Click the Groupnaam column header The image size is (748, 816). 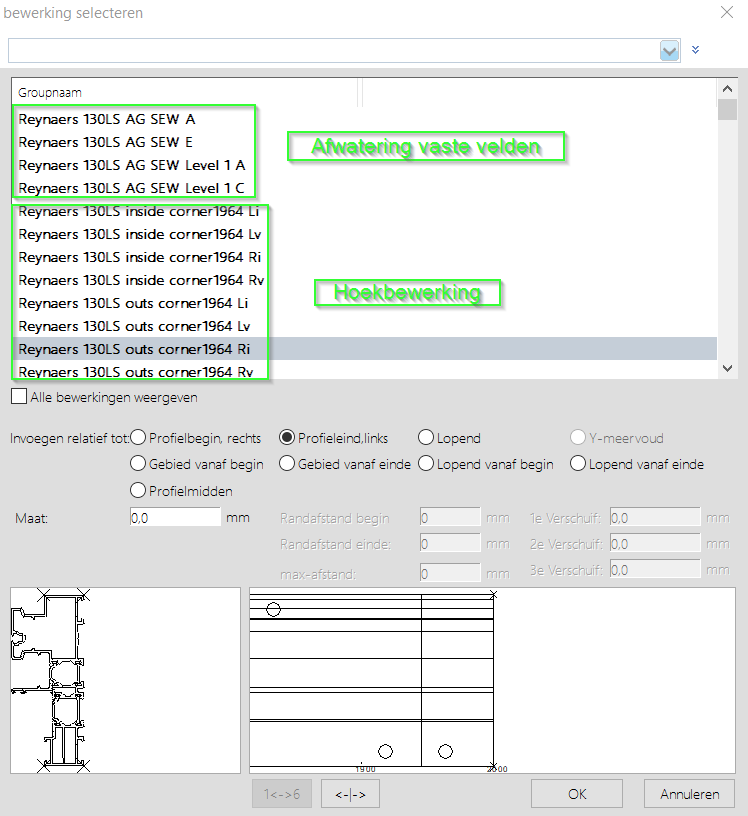[185, 93]
